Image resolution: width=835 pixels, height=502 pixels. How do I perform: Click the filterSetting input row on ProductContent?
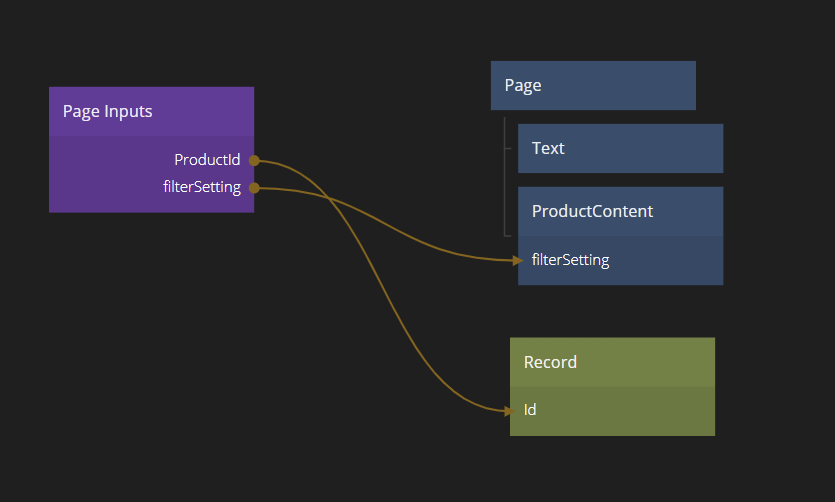pos(571,260)
